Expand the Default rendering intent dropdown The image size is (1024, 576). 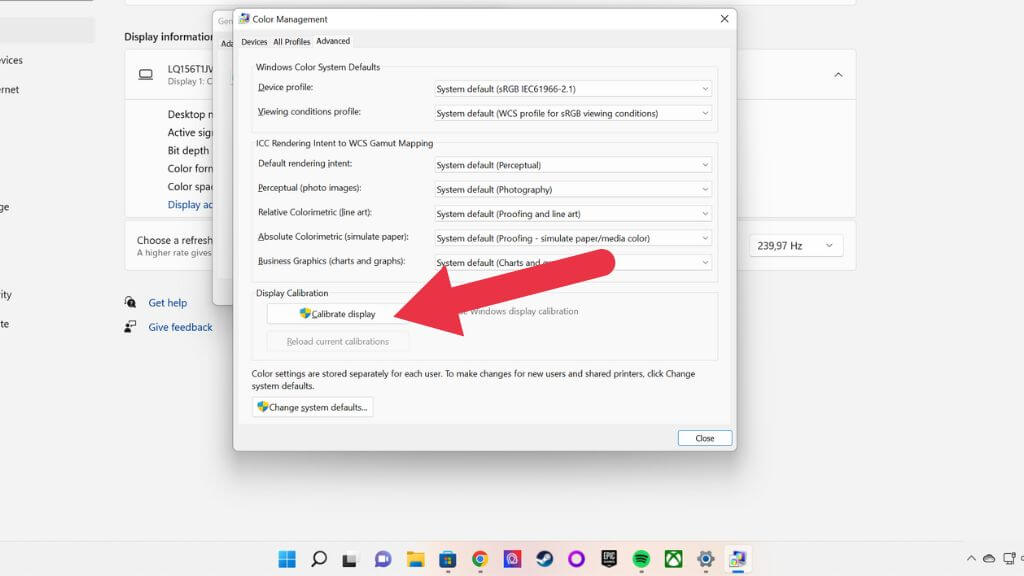pos(573,165)
